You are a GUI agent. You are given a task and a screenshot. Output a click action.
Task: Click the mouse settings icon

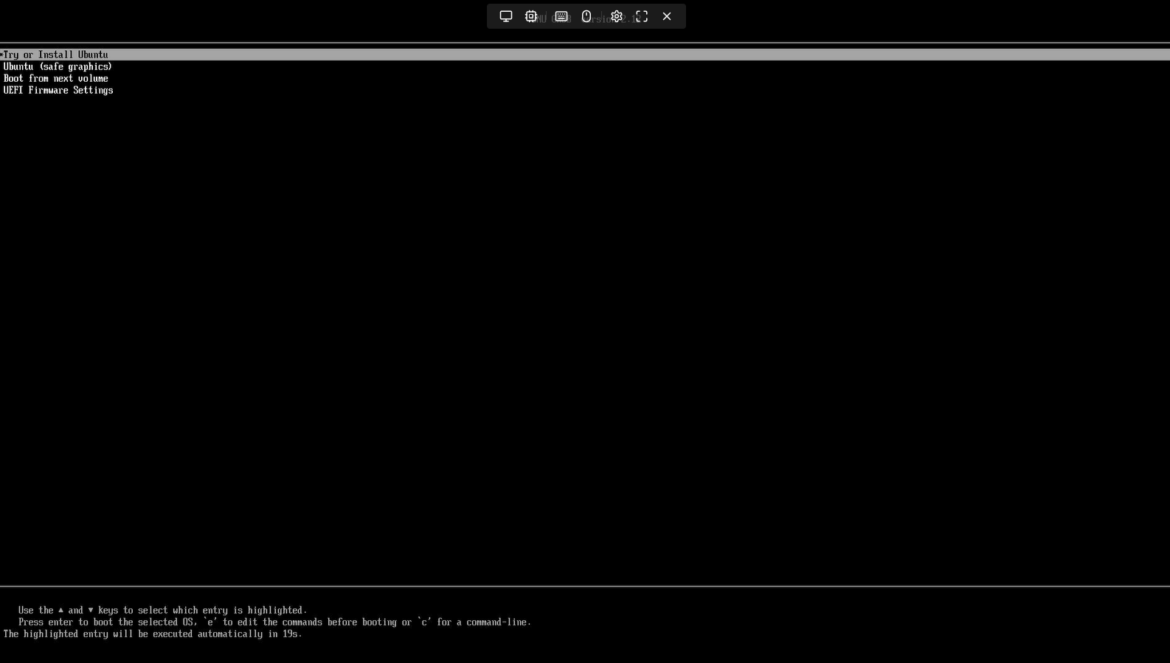tap(586, 16)
